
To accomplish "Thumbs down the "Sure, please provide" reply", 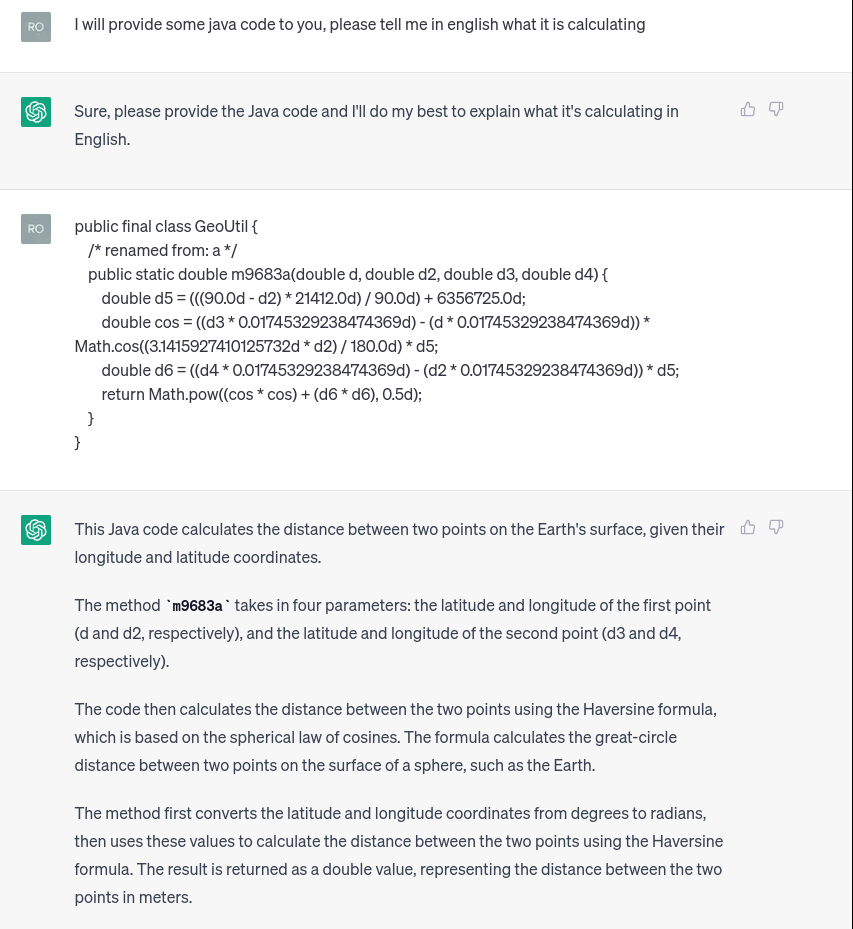I will tap(776, 109).
